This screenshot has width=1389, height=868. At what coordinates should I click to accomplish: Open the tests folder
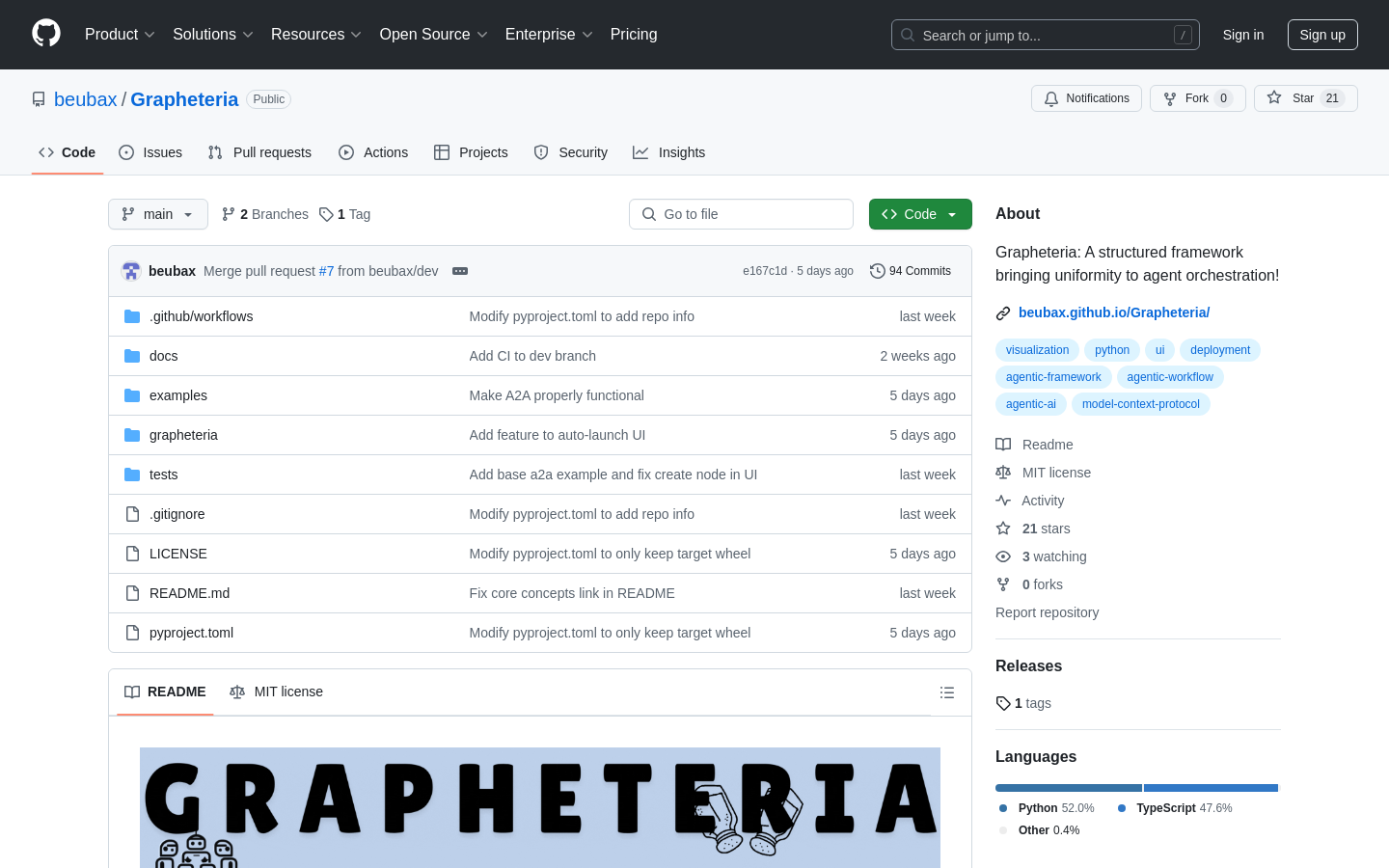[164, 475]
